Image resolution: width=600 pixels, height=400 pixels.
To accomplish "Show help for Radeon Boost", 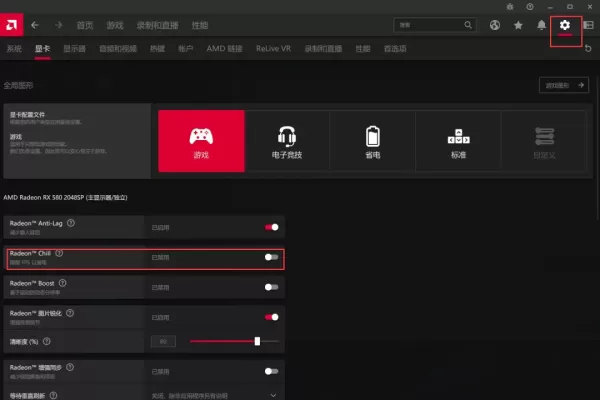I will coord(62,283).
